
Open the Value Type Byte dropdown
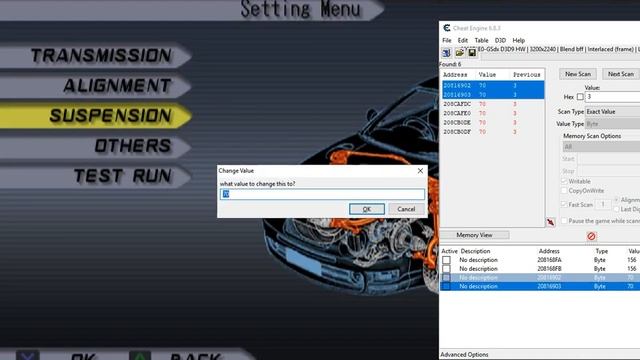612,124
